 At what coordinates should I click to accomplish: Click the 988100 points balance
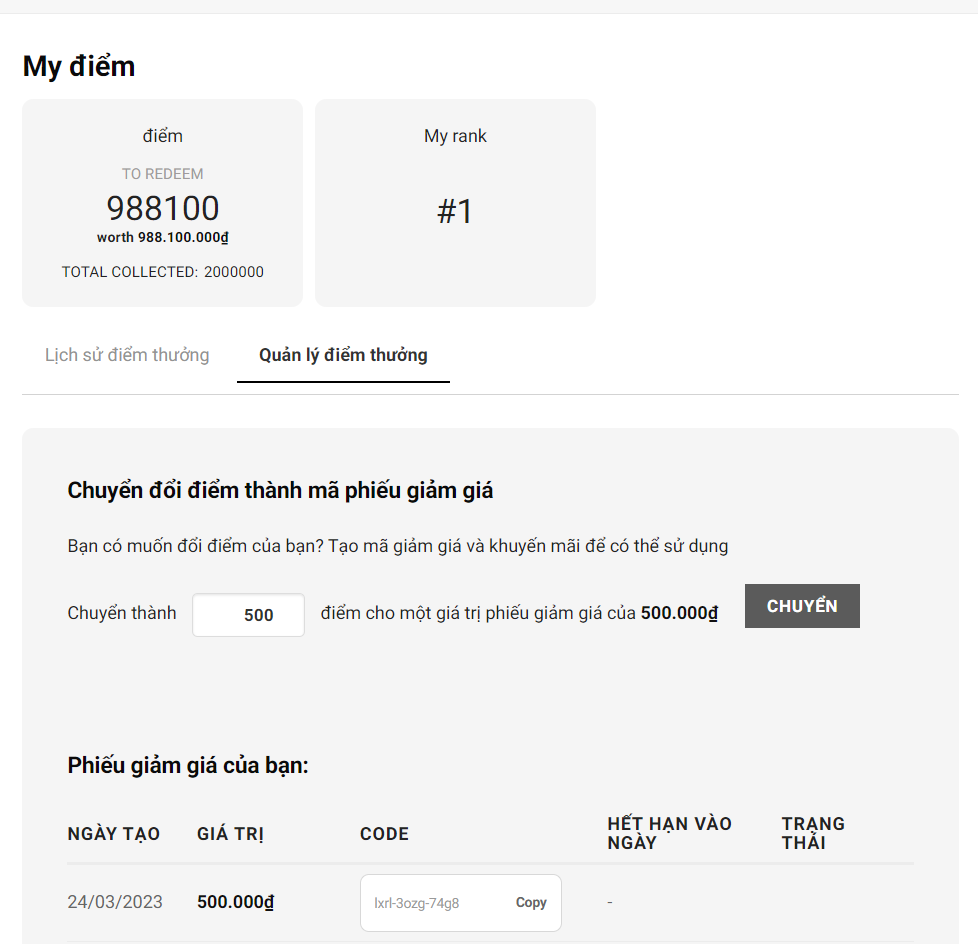coord(163,208)
